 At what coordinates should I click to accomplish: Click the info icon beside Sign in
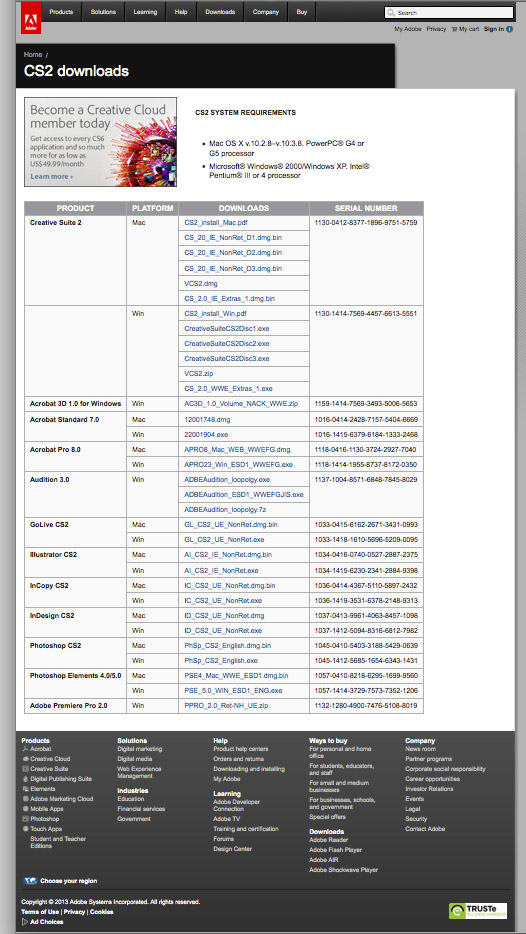pos(510,29)
